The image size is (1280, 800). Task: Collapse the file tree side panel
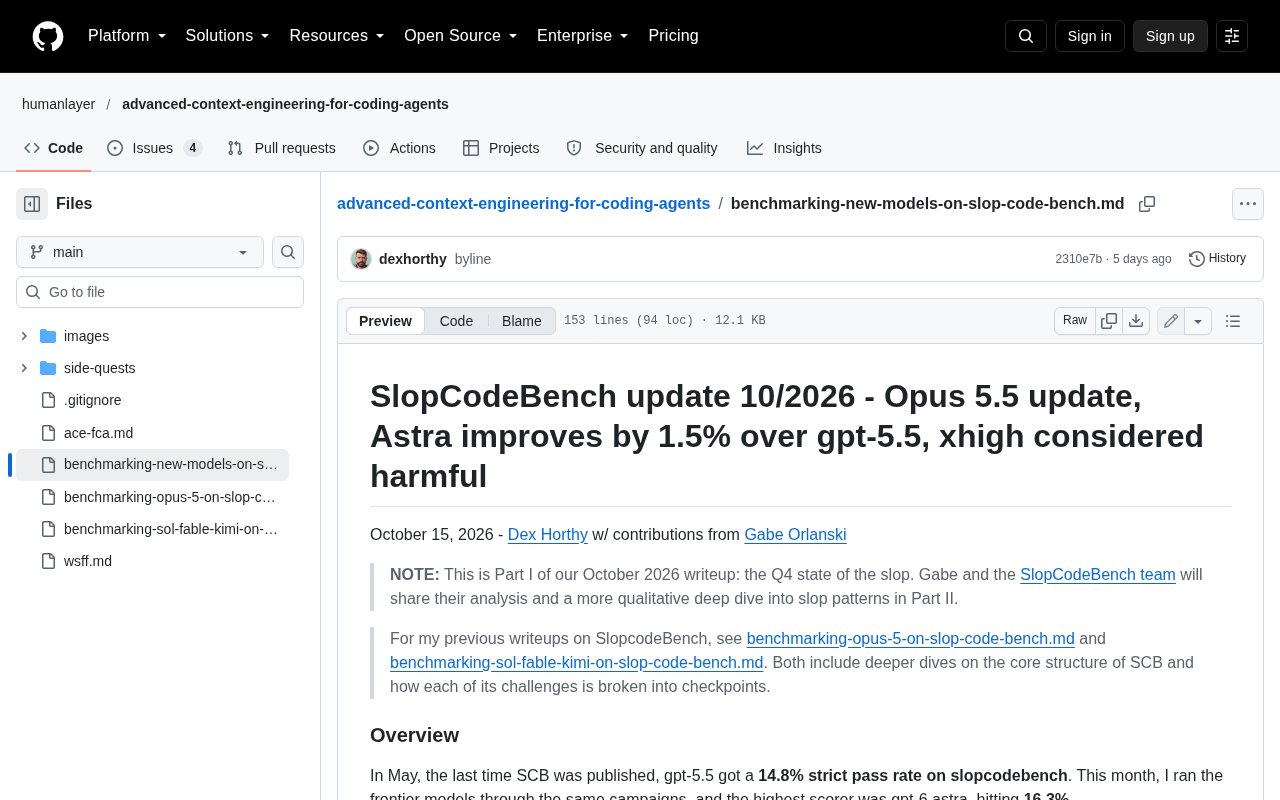(32, 204)
